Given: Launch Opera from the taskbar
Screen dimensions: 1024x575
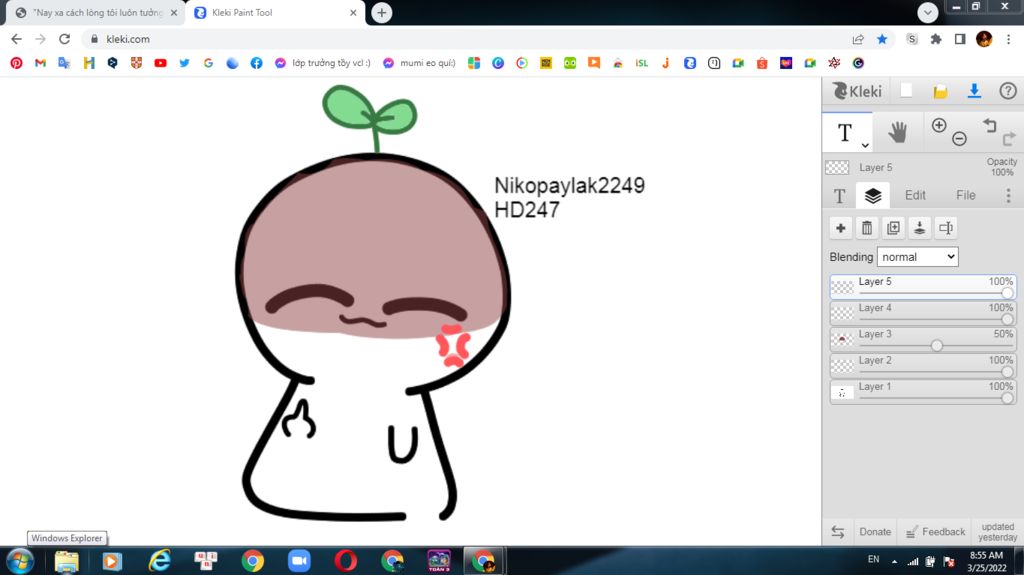Looking at the screenshot, I should [345, 561].
